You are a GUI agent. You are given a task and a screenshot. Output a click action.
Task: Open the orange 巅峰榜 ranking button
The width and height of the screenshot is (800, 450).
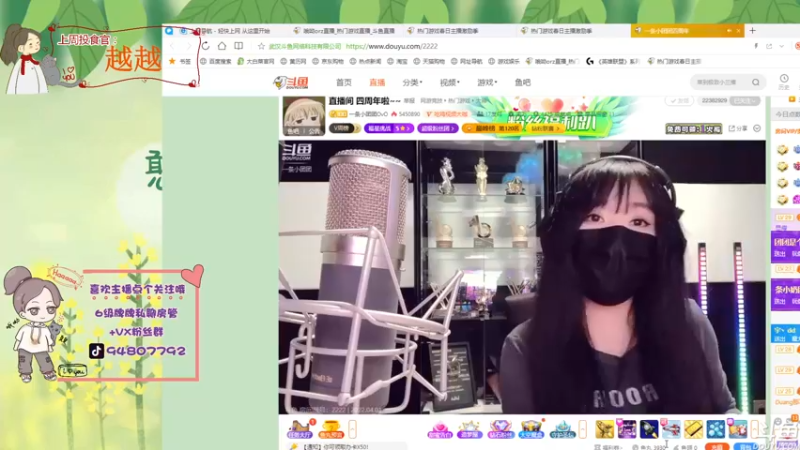pos(492,128)
